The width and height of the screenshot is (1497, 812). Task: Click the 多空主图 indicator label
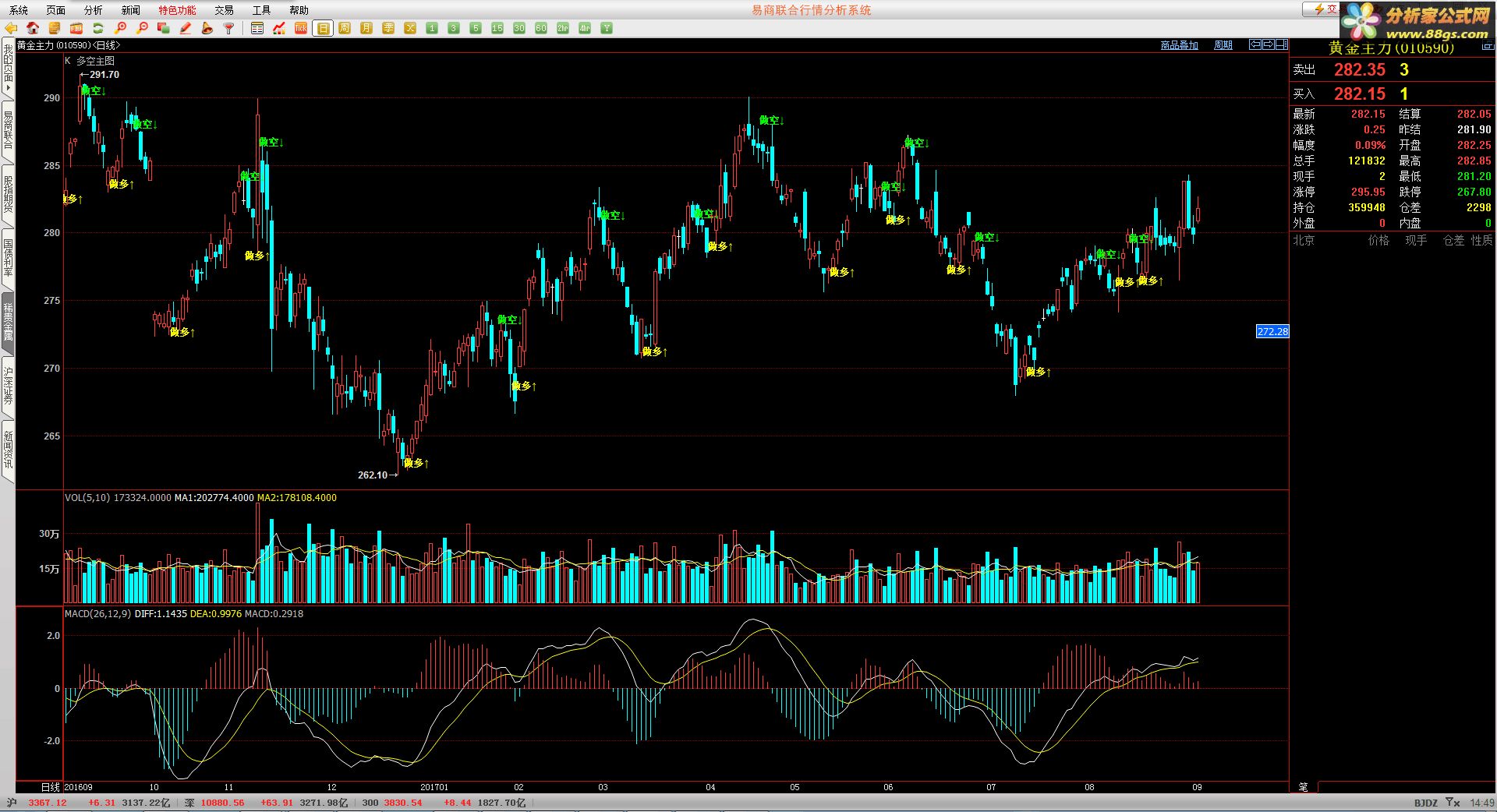tap(95, 61)
